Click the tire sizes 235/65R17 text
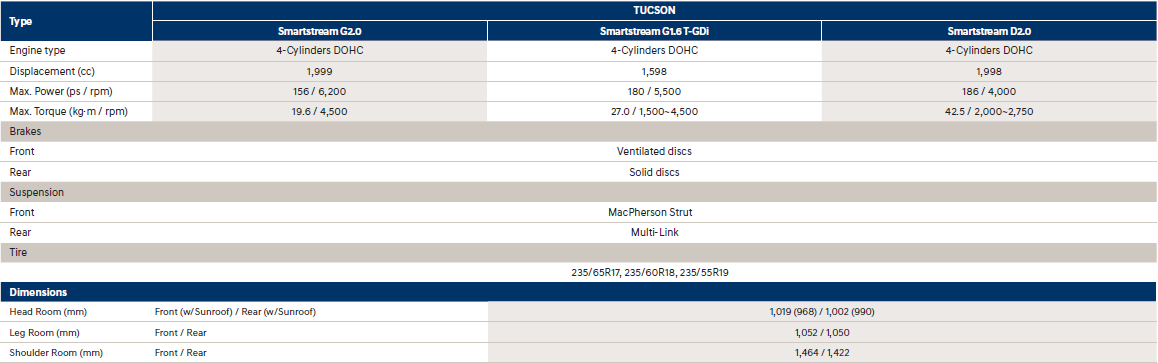Viewport: 1158px width, 363px height. pos(595,272)
